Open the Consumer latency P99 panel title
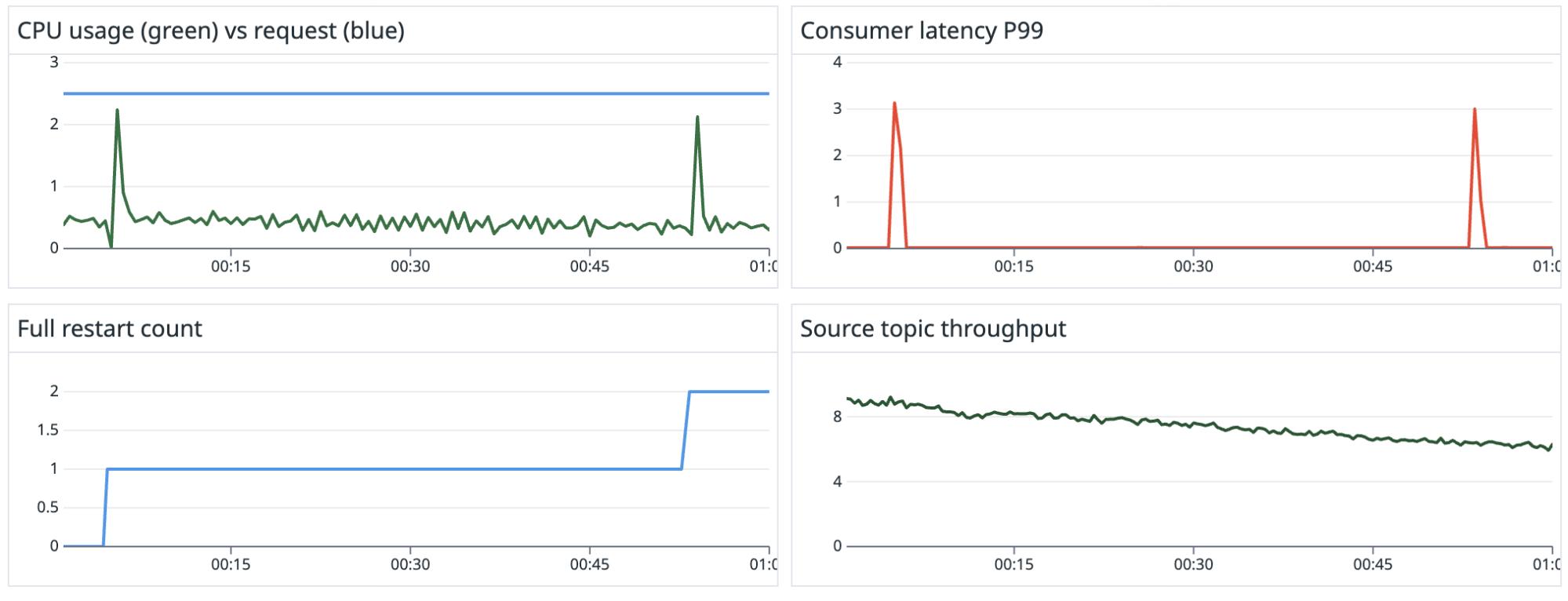This screenshot has width=1568, height=601. pos(921,31)
